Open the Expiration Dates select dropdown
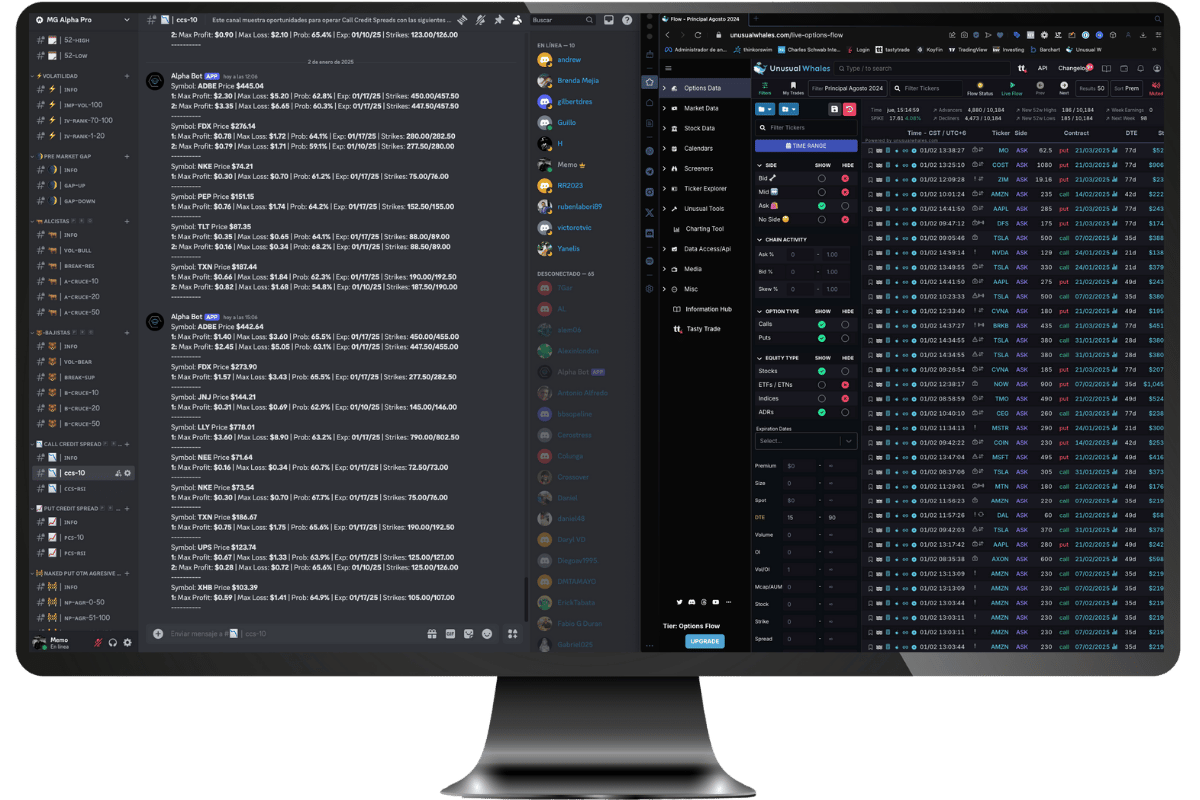The width and height of the screenshot is (1200, 800). pyautogui.click(x=806, y=440)
